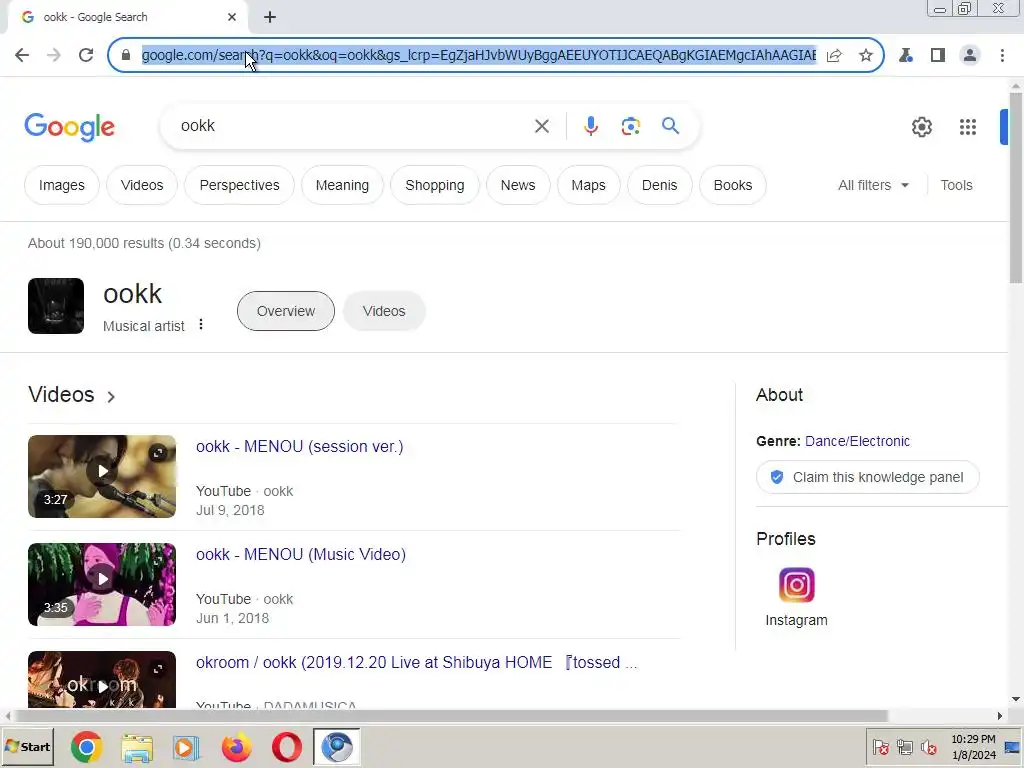The image size is (1024, 768).
Task: Open media player from taskbar
Action: click(186, 747)
